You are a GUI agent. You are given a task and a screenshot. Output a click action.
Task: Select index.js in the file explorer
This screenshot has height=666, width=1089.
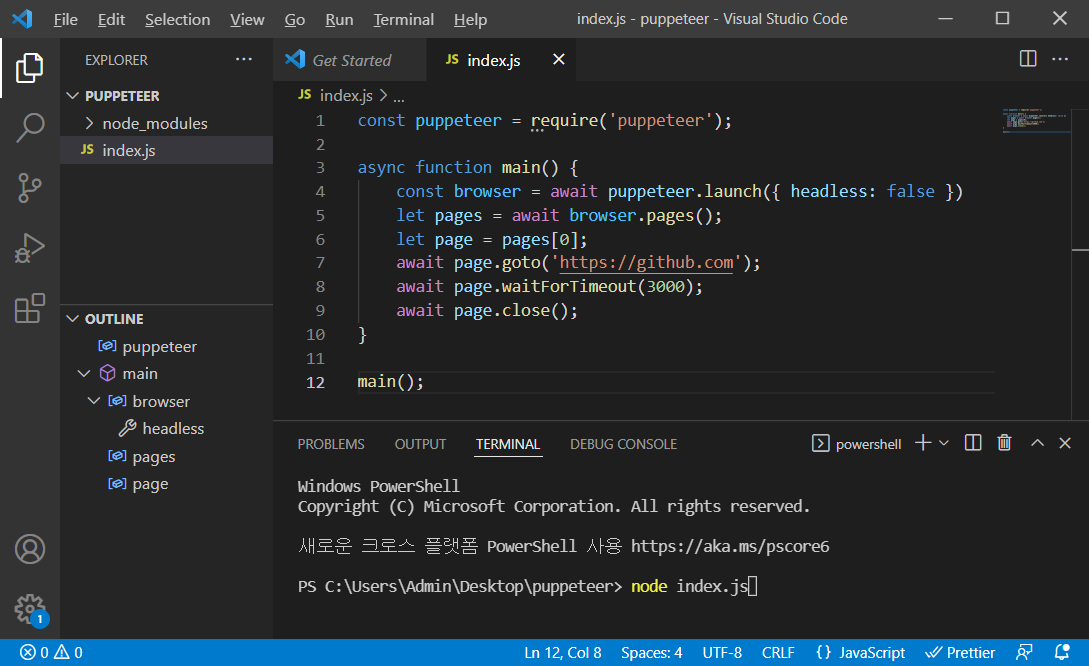167,150
